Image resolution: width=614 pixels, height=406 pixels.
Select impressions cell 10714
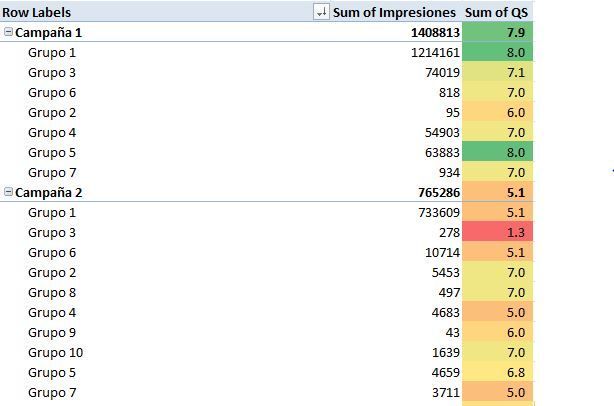[x=442, y=253]
